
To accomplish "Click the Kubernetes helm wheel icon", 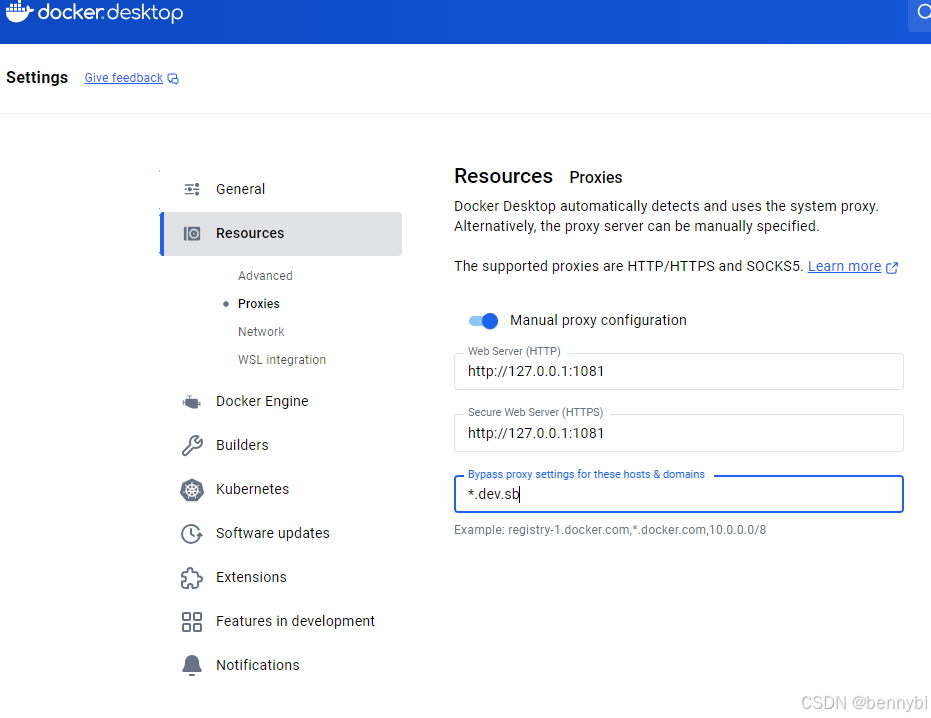I will tap(192, 490).
